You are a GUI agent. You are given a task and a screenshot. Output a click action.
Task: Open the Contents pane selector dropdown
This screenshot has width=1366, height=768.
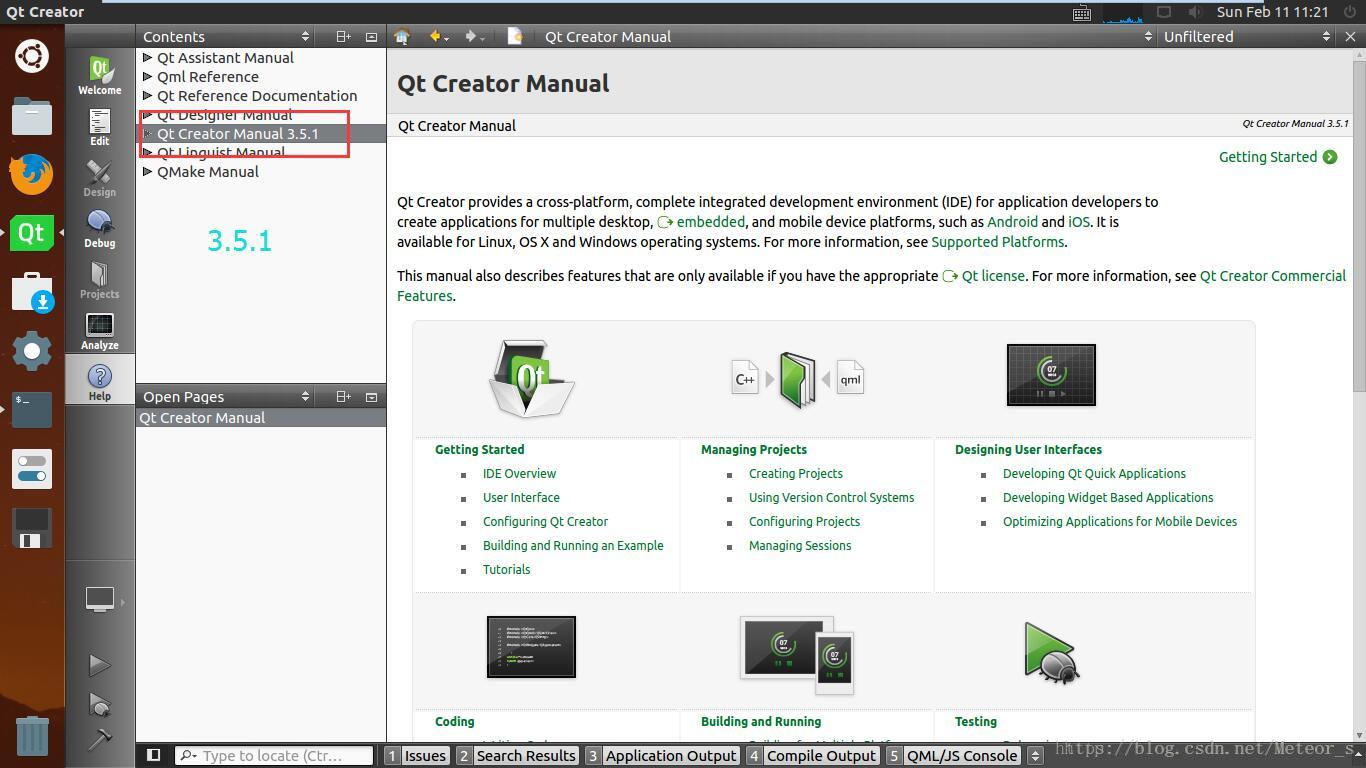point(227,36)
